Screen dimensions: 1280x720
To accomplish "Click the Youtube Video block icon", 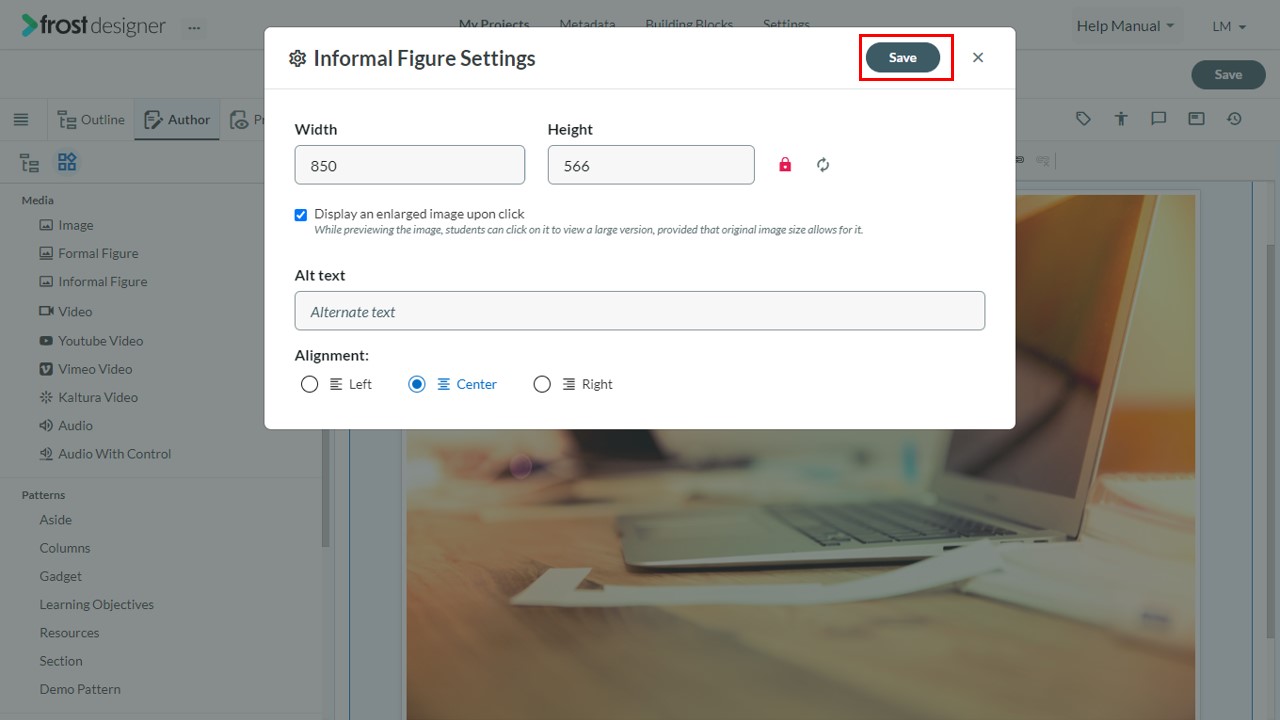I will click(46, 340).
